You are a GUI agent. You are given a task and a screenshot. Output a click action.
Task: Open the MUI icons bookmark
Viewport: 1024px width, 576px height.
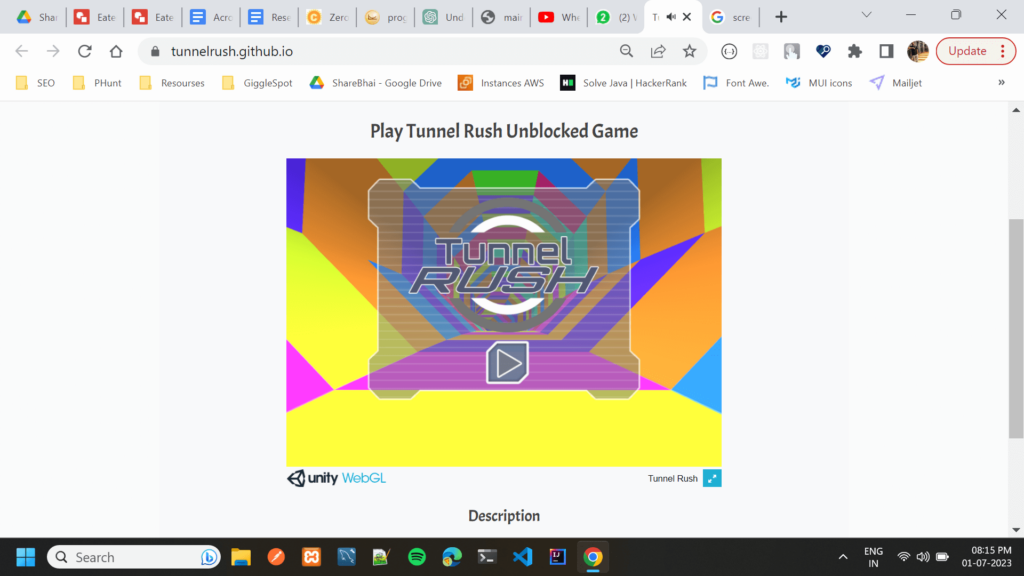(x=820, y=83)
